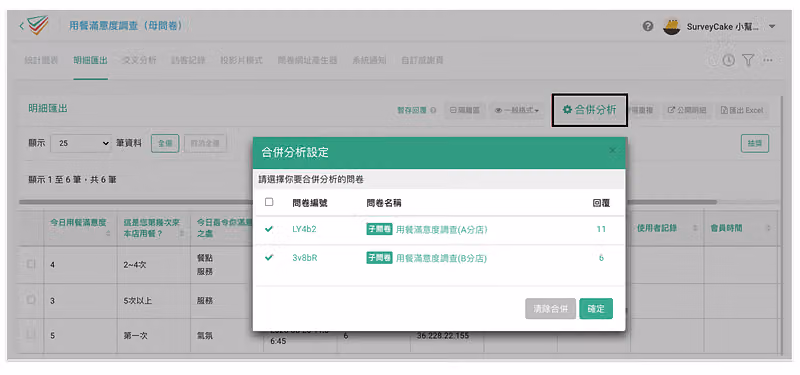Sort by 這是您第幾次來本店用餐 column

pyautogui.click(x=154, y=228)
